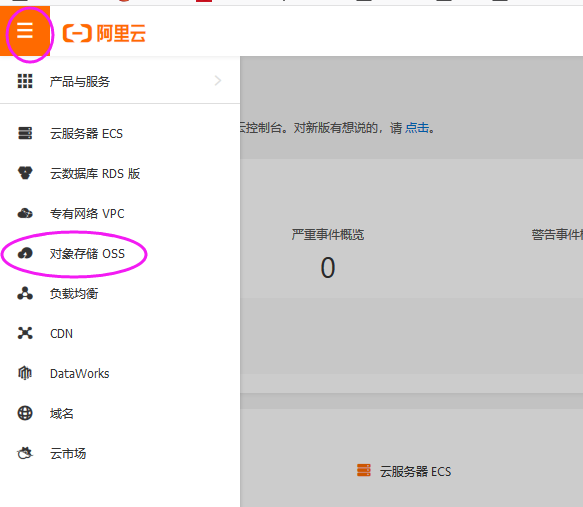Click the 对象存储 OSS cloud icon
The width and height of the screenshot is (583, 507).
click(x=25, y=254)
